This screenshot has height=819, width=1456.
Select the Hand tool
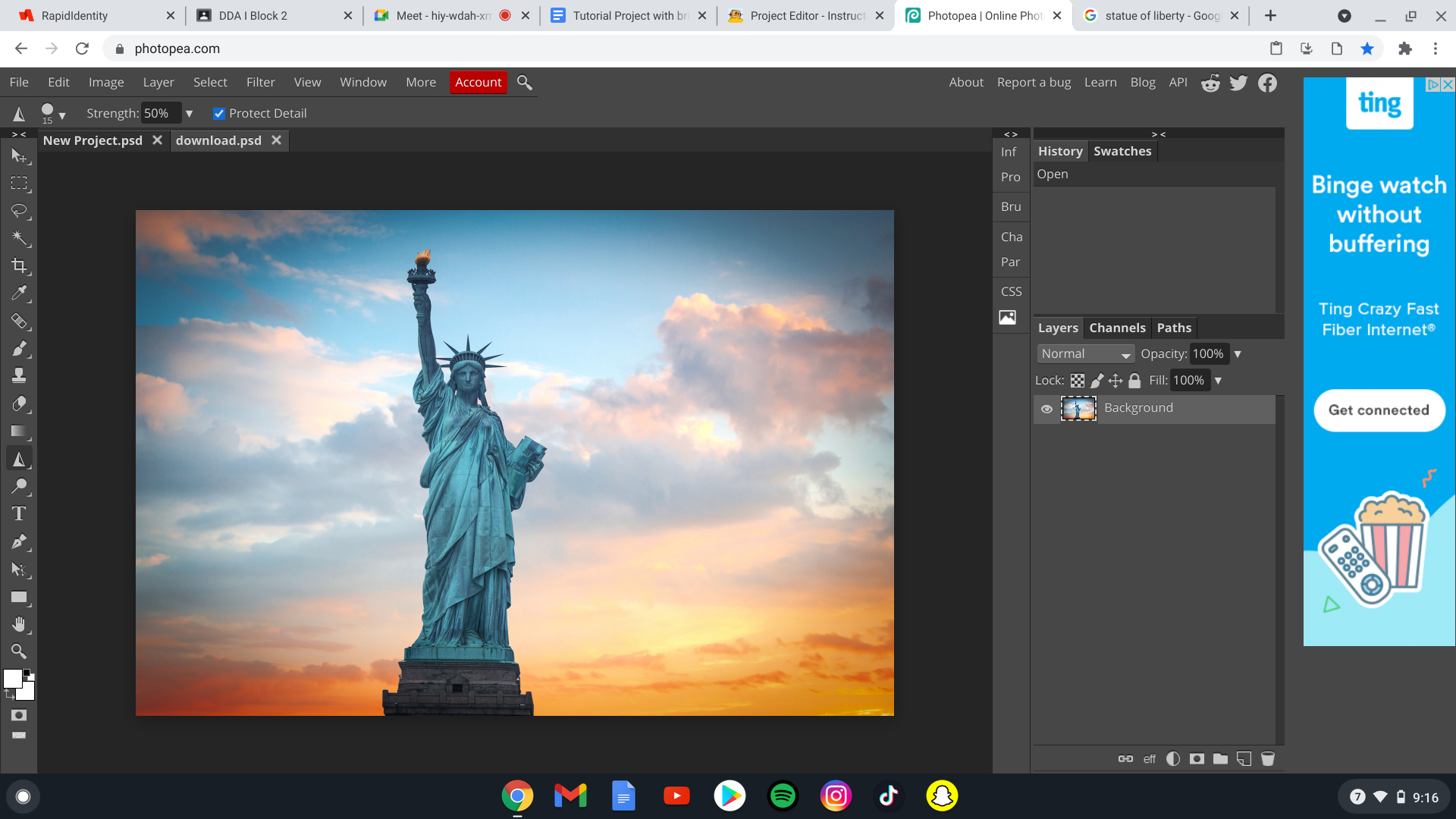click(19, 624)
